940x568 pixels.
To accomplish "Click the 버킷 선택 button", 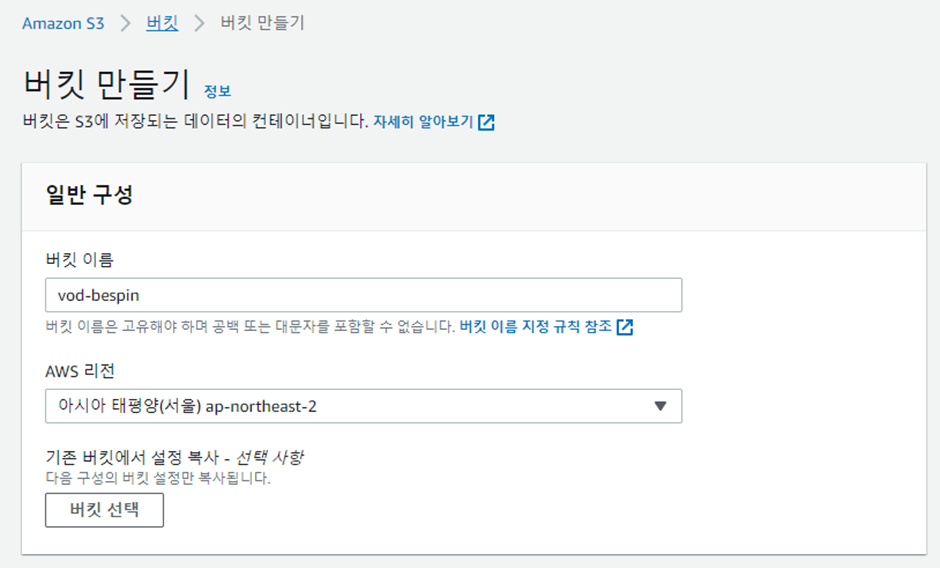I will coord(104,510).
